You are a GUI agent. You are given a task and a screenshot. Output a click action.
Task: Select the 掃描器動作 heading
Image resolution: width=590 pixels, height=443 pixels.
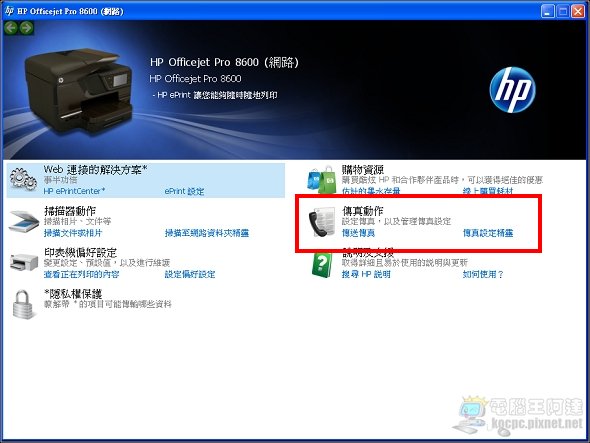pyautogui.click(x=70, y=211)
